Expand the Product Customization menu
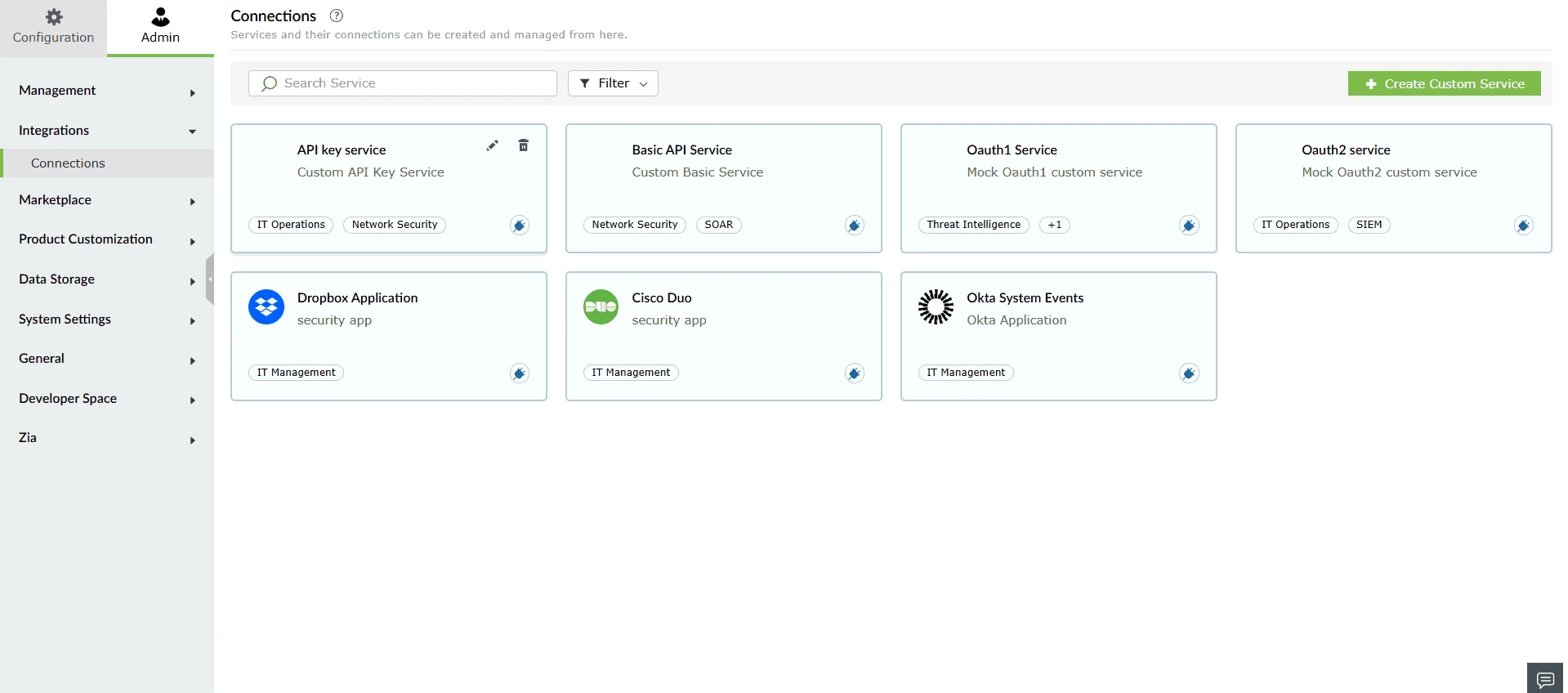Image resolution: width=1568 pixels, height=693 pixels. (107, 239)
